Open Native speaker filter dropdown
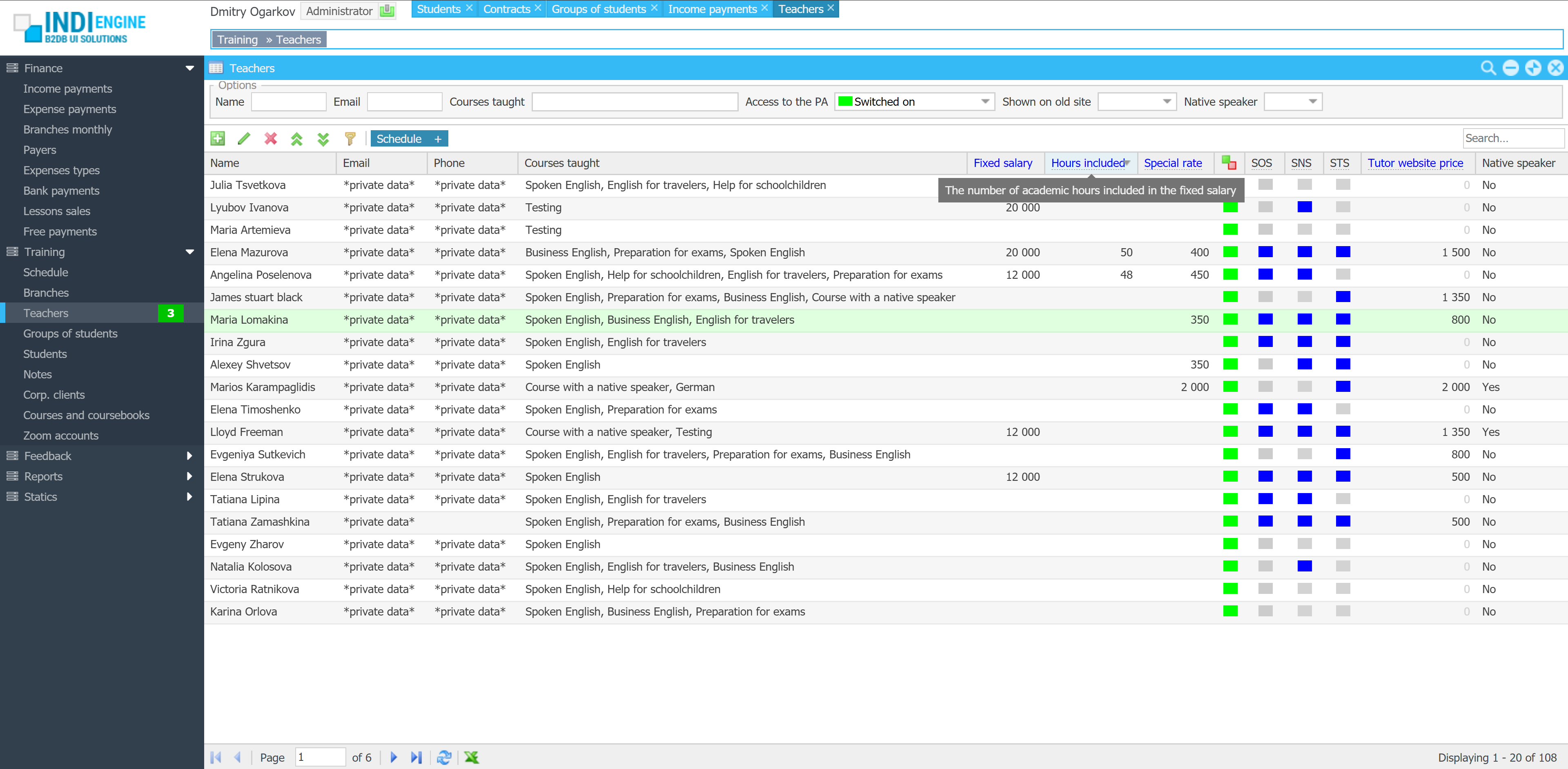Screen dimensions: 1568x769 pyautogui.click(x=1312, y=102)
